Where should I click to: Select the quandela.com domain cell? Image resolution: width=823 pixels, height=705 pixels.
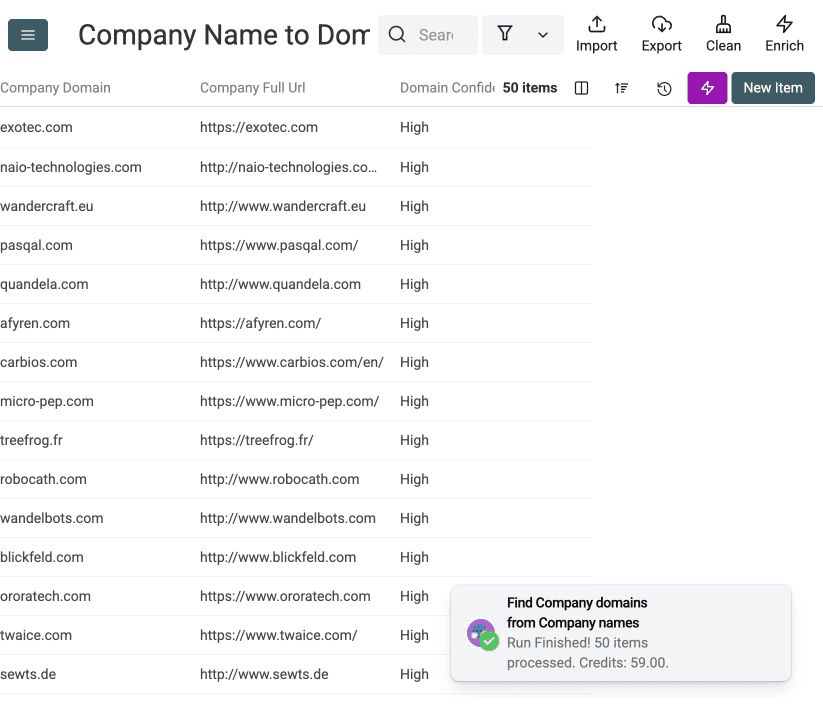point(44,284)
